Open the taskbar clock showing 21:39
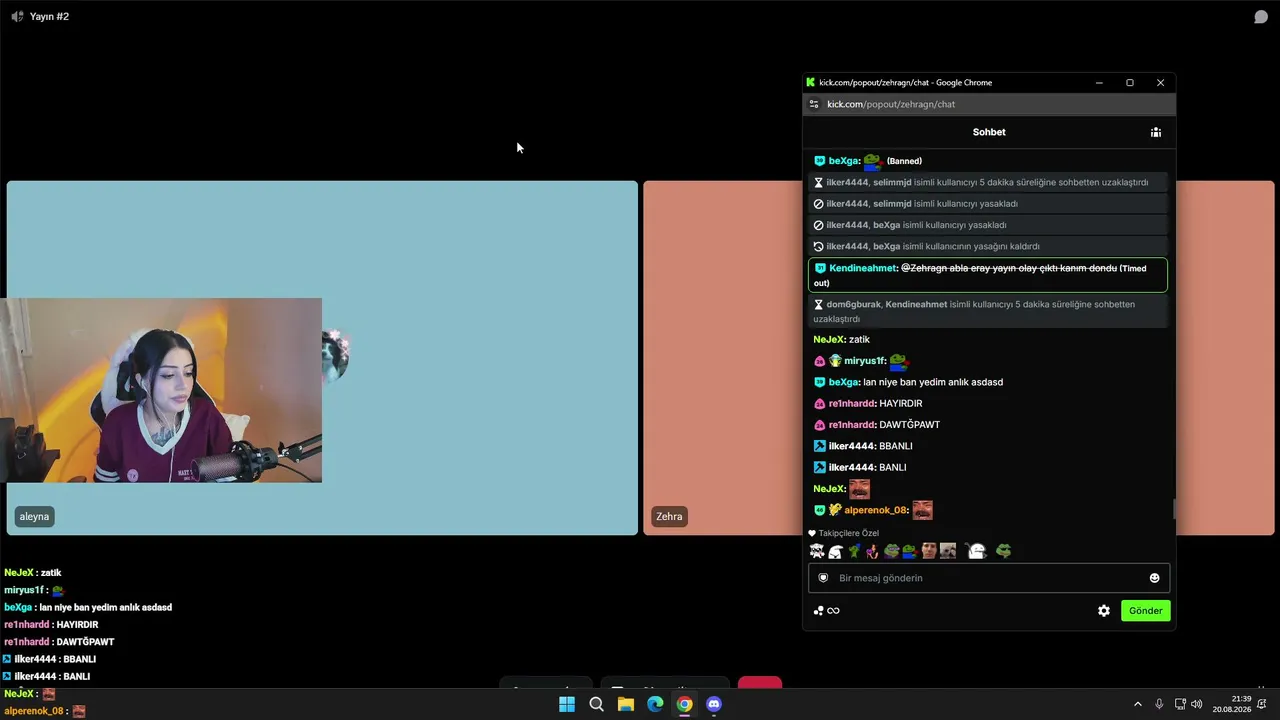 [x=1232, y=704]
